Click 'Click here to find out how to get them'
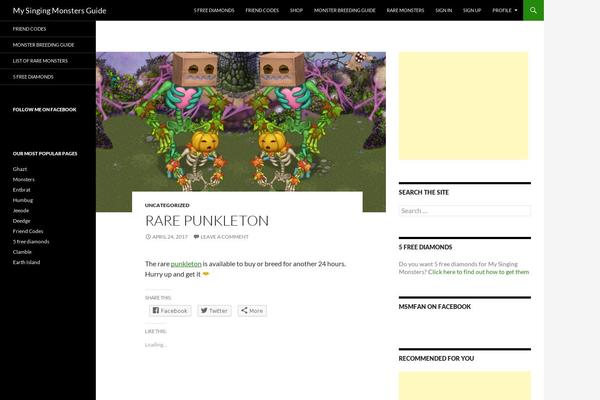The image size is (600, 400). 478,272
